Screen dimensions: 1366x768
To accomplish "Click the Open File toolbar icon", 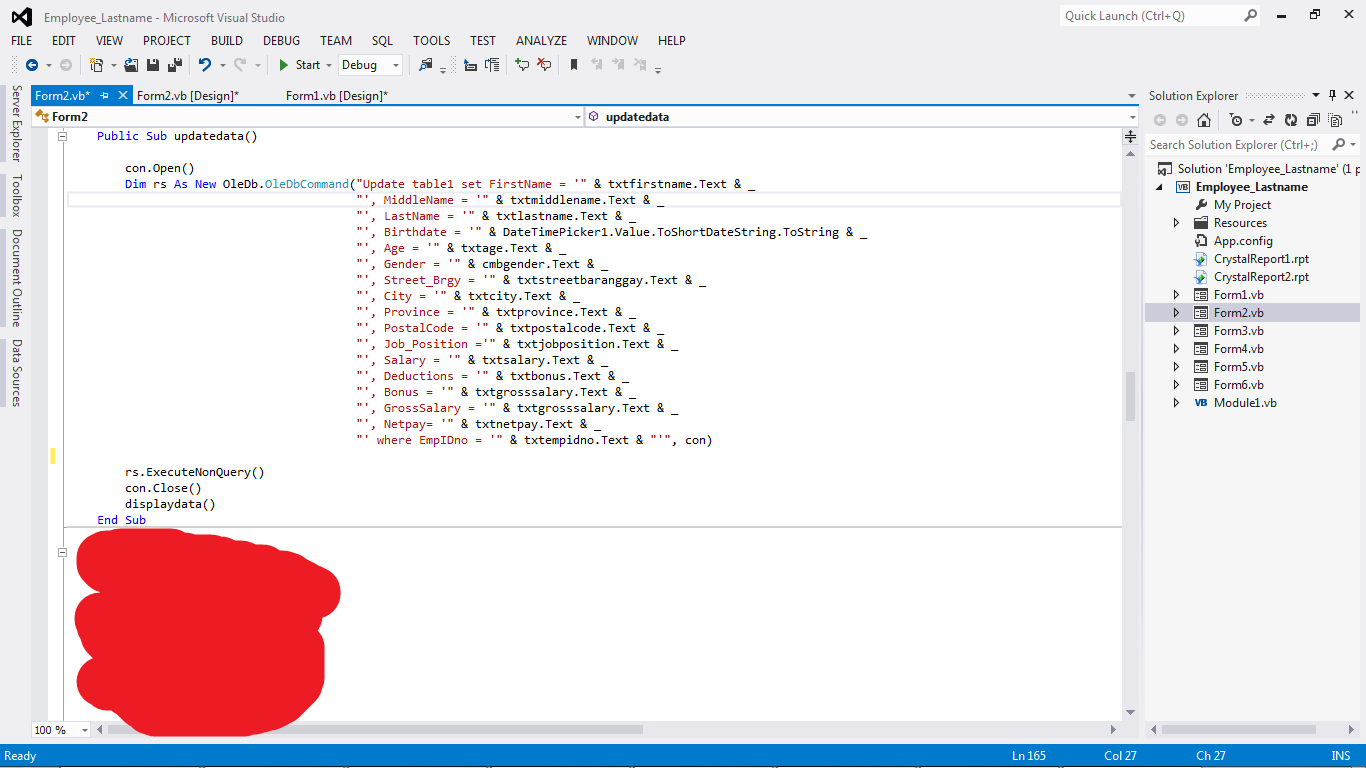I will [131, 65].
